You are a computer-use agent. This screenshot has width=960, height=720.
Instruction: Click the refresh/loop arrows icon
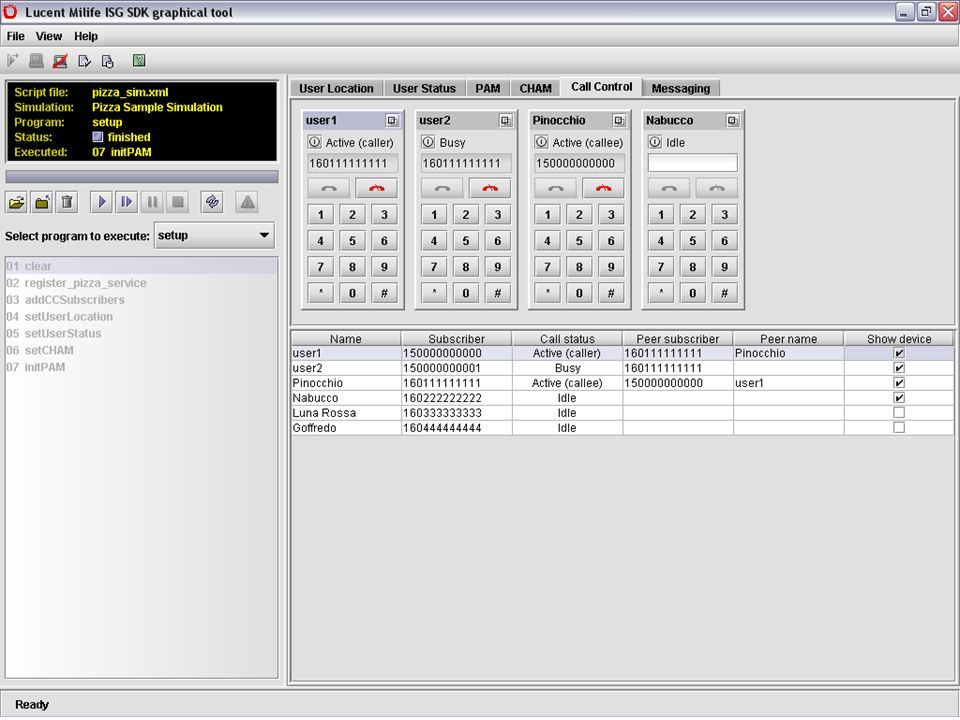(212, 202)
